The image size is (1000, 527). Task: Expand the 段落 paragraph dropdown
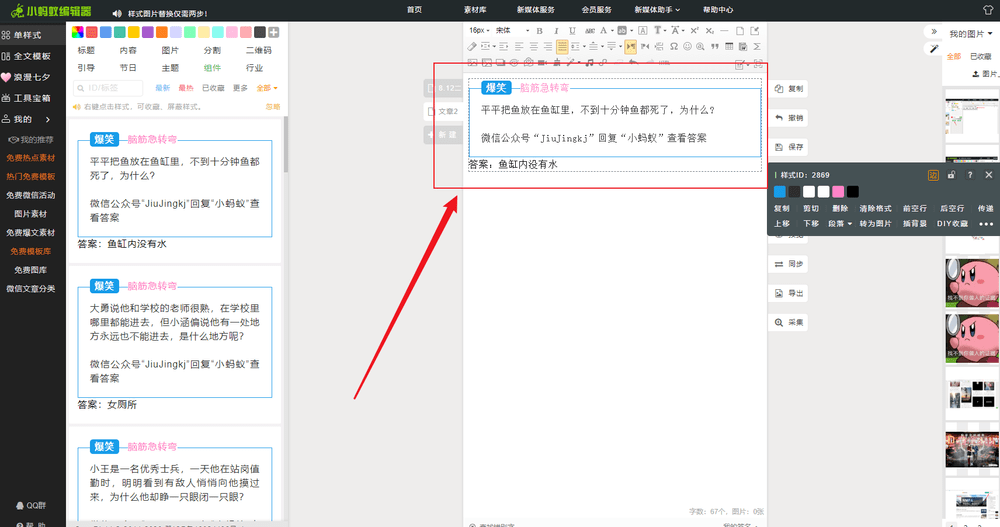click(x=840, y=224)
